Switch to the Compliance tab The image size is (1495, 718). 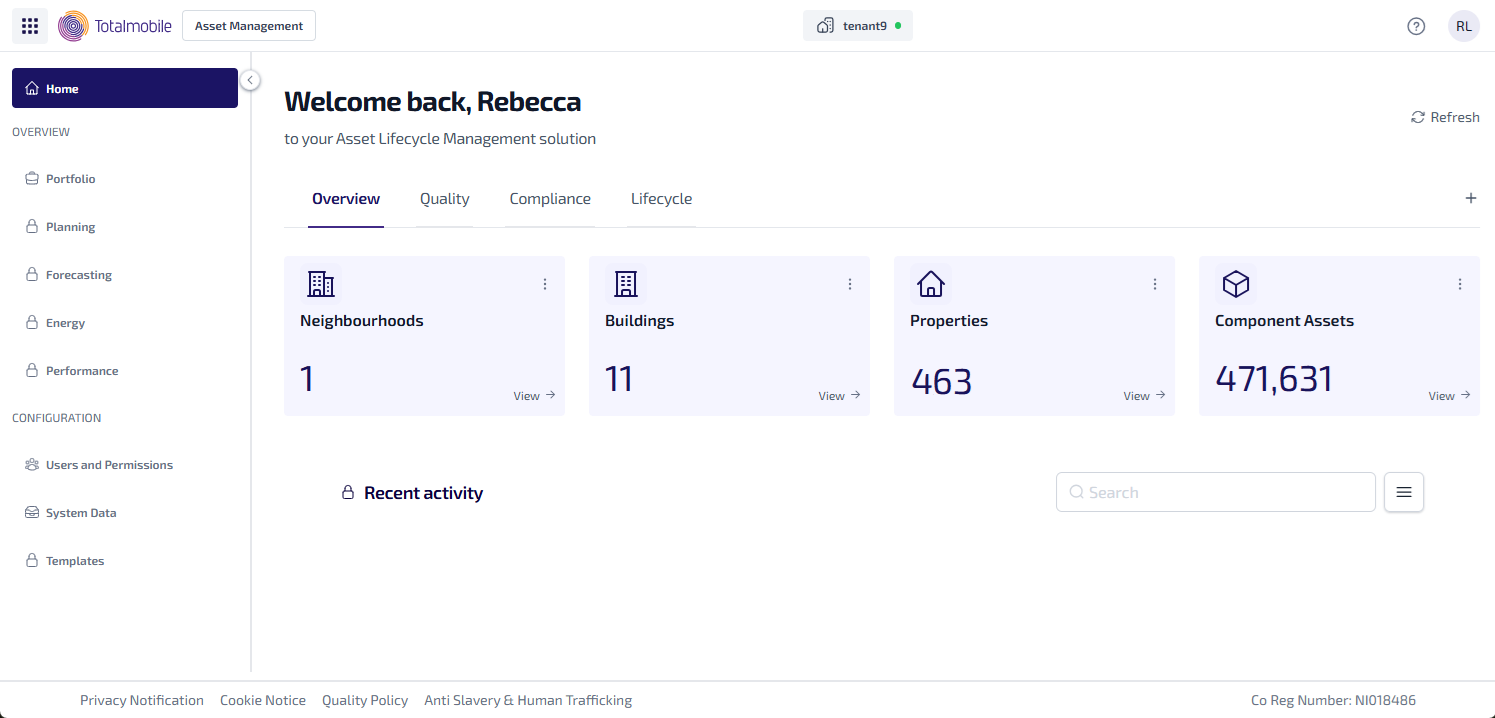pos(550,199)
